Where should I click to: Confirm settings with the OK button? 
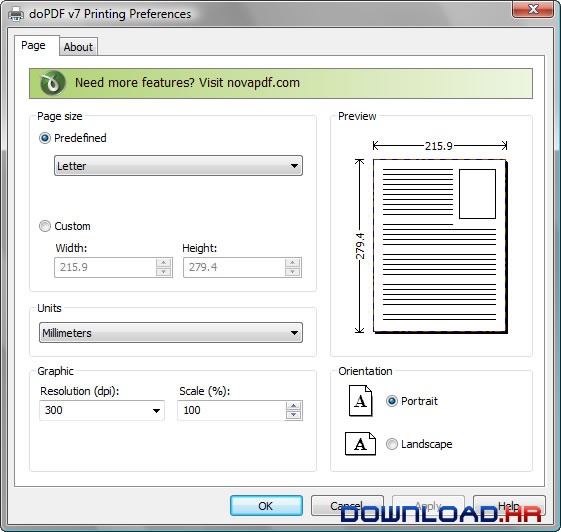click(x=266, y=506)
